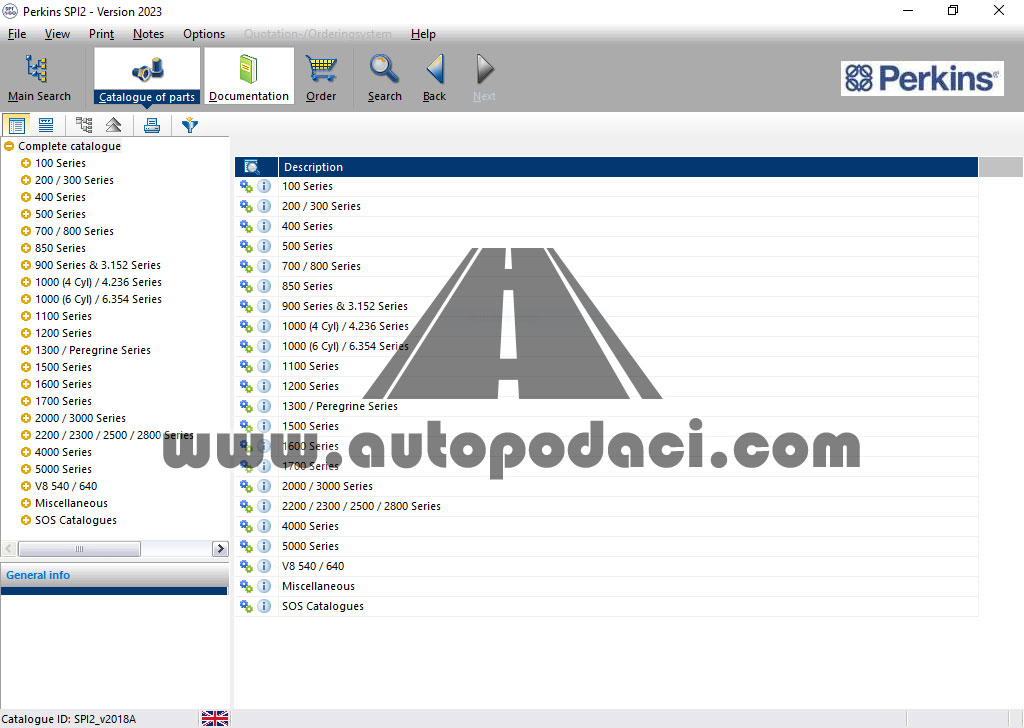Click gears icon for 100 Series row
The width and height of the screenshot is (1024, 728).
246,186
